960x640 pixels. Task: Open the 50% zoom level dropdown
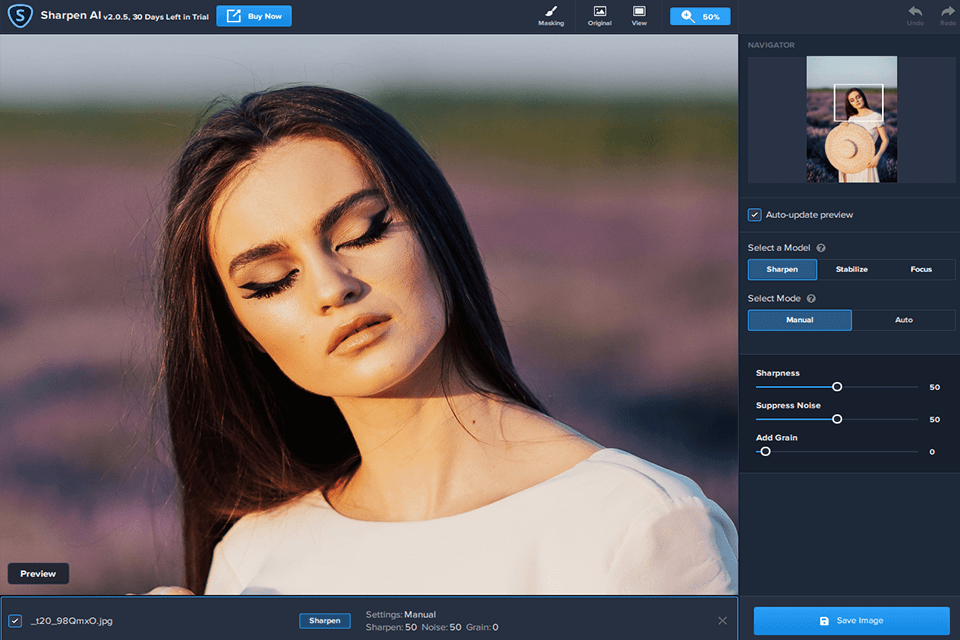click(700, 17)
